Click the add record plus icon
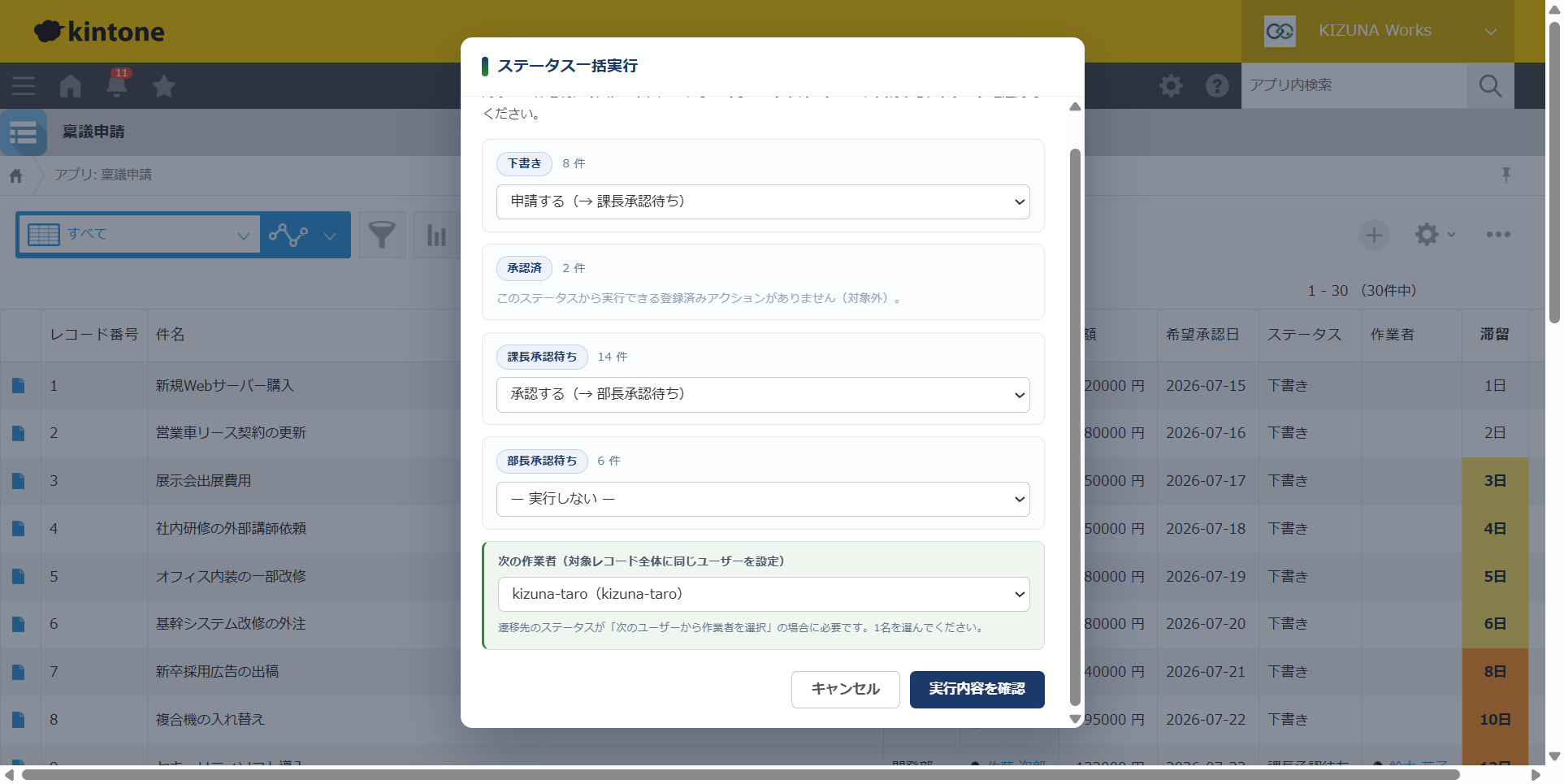 [x=1374, y=235]
